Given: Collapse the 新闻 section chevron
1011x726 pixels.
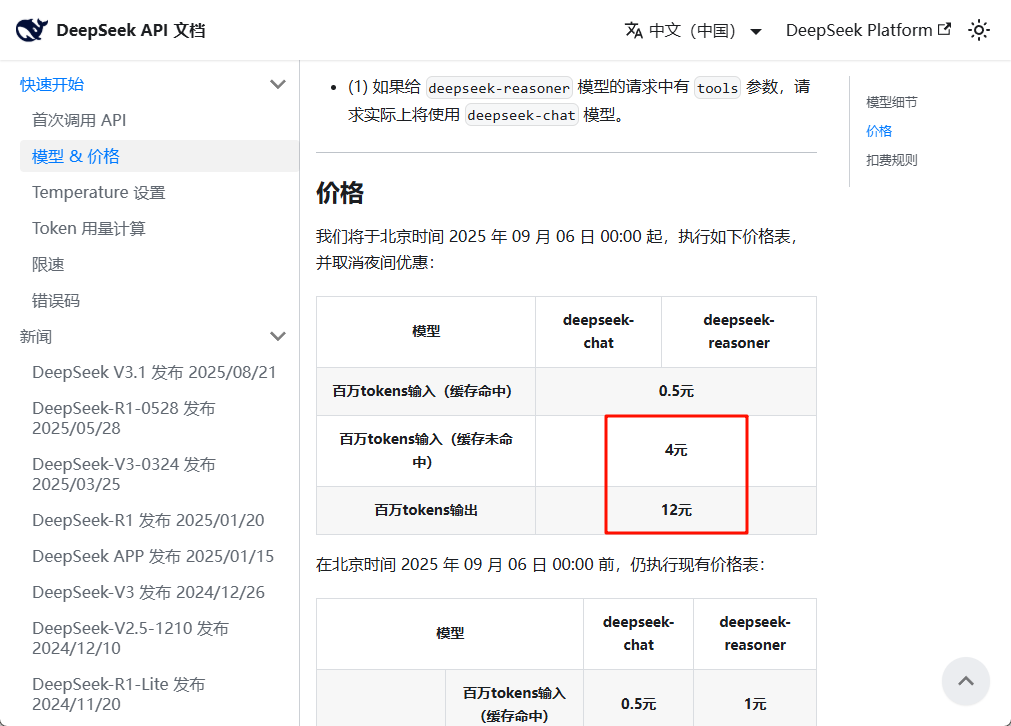Looking at the screenshot, I should (278, 336).
